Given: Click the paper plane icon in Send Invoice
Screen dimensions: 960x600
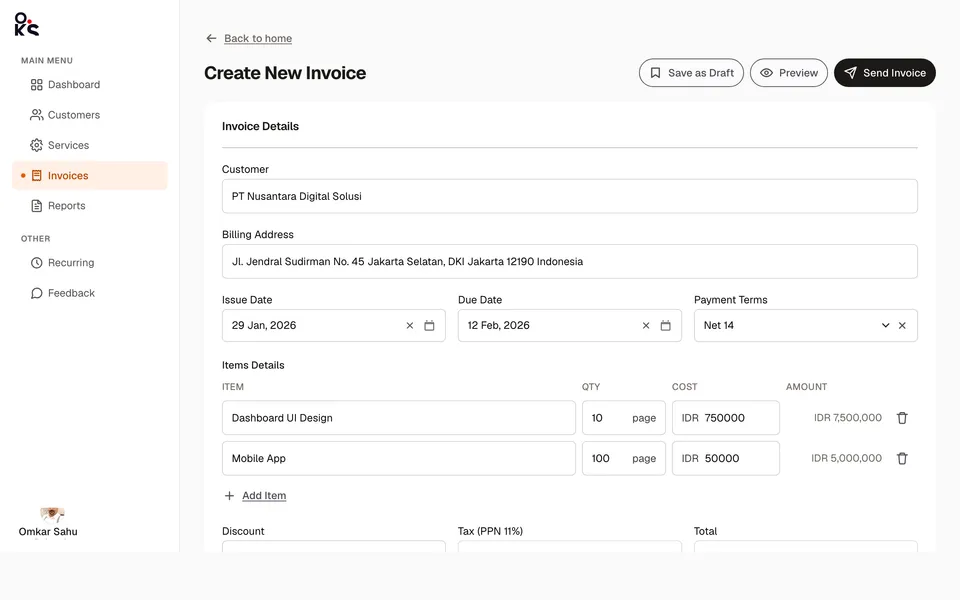Looking at the screenshot, I should coord(850,73).
